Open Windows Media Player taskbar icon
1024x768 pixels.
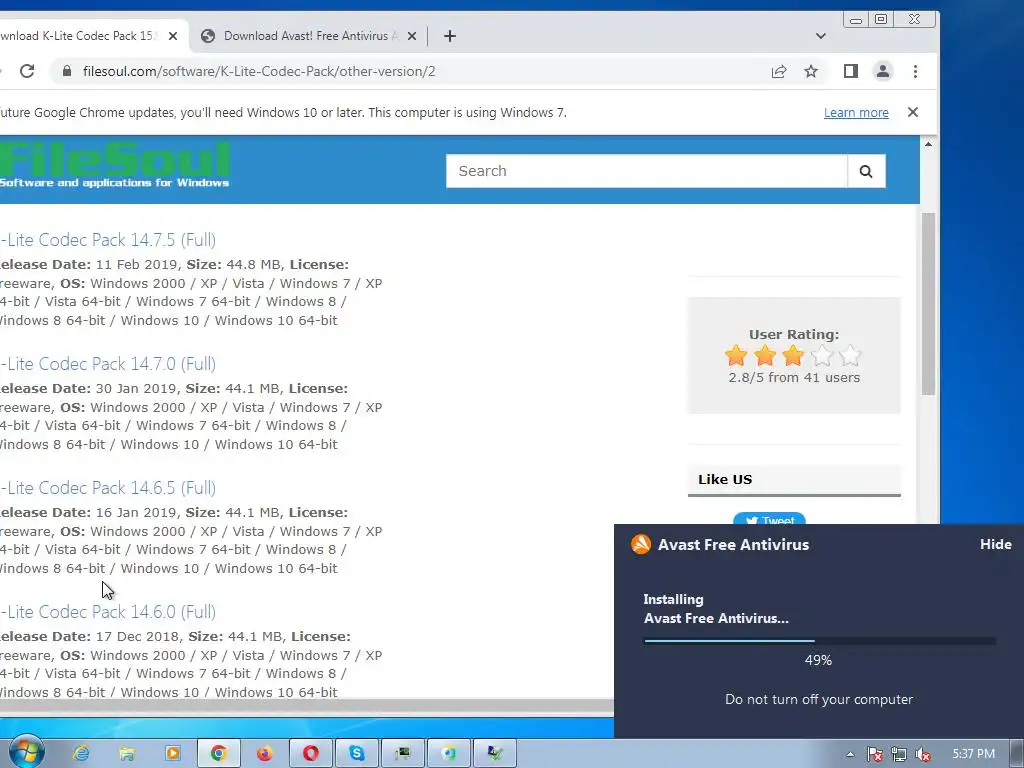173,754
